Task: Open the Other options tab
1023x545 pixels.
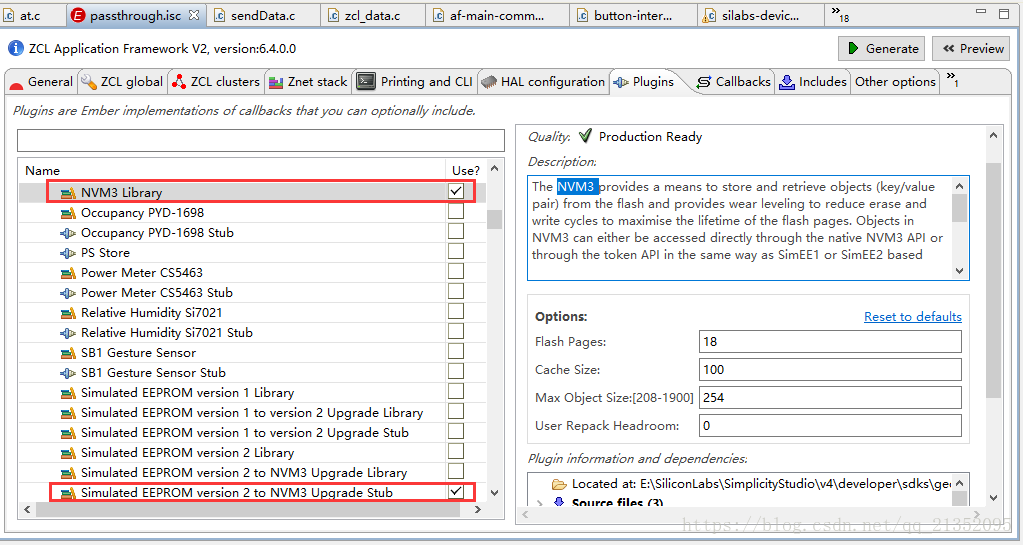Action: click(x=895, y=82)
